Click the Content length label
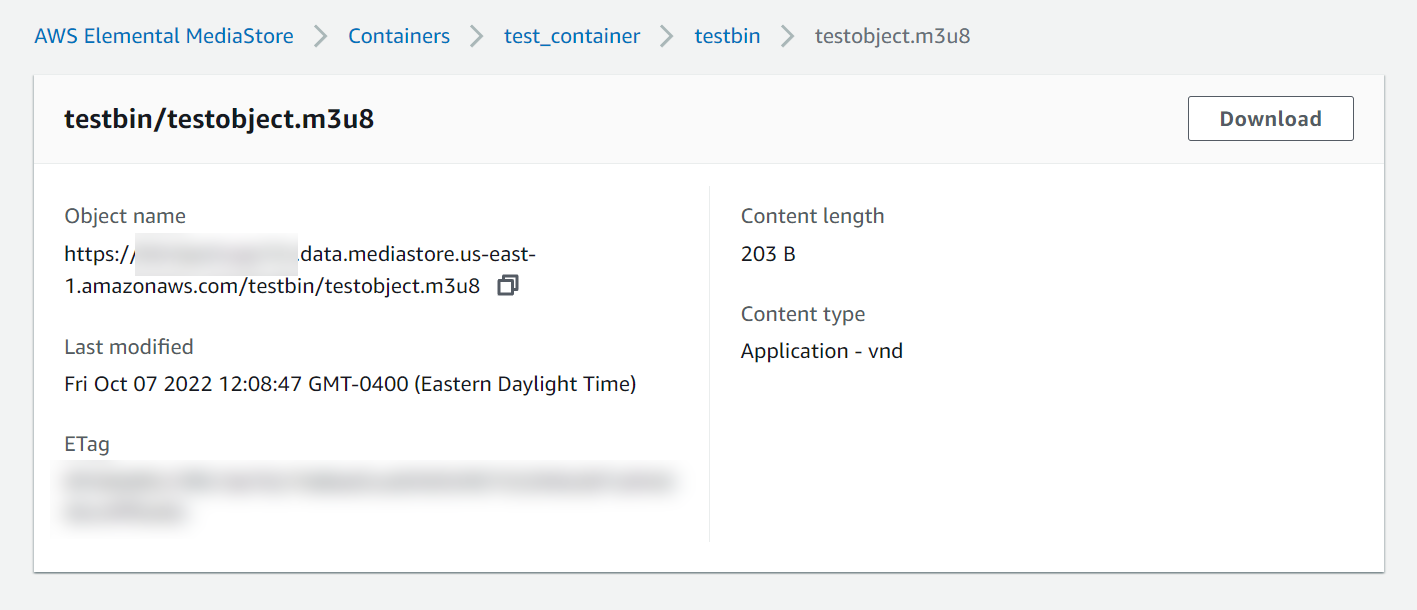The height and width of the screenshot is (610, 1417). coord(812,216)
